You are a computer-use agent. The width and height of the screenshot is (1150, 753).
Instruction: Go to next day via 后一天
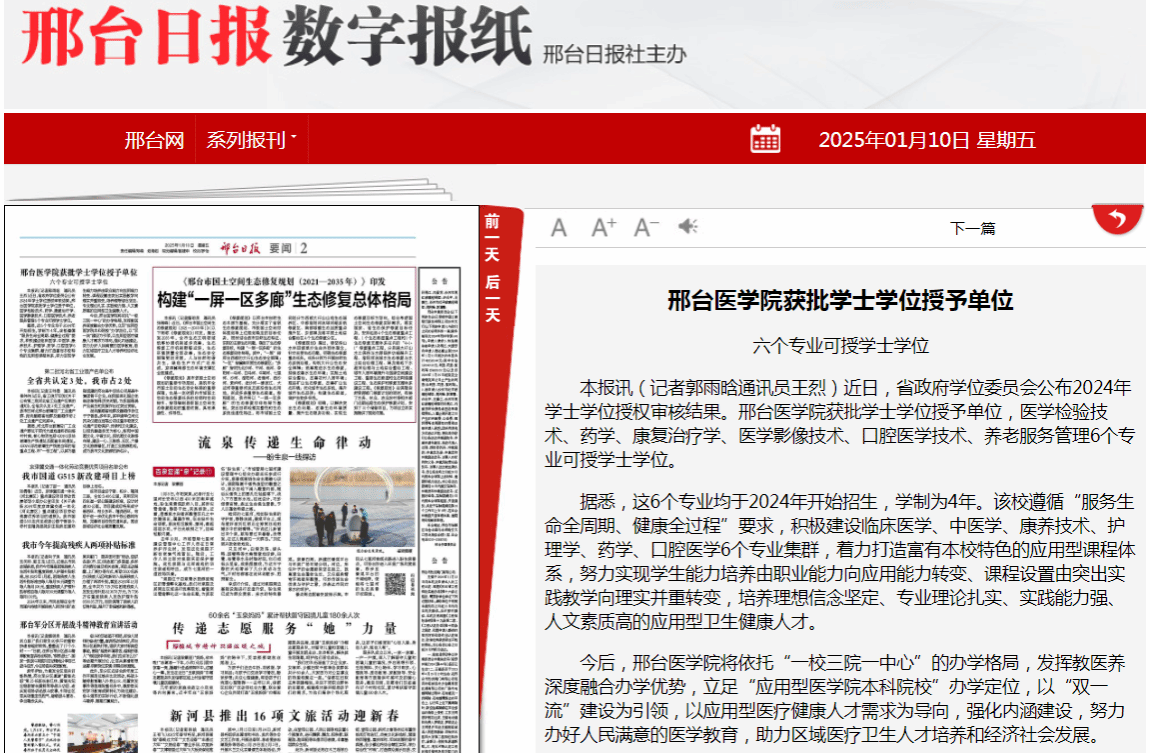tap(492, 298)
